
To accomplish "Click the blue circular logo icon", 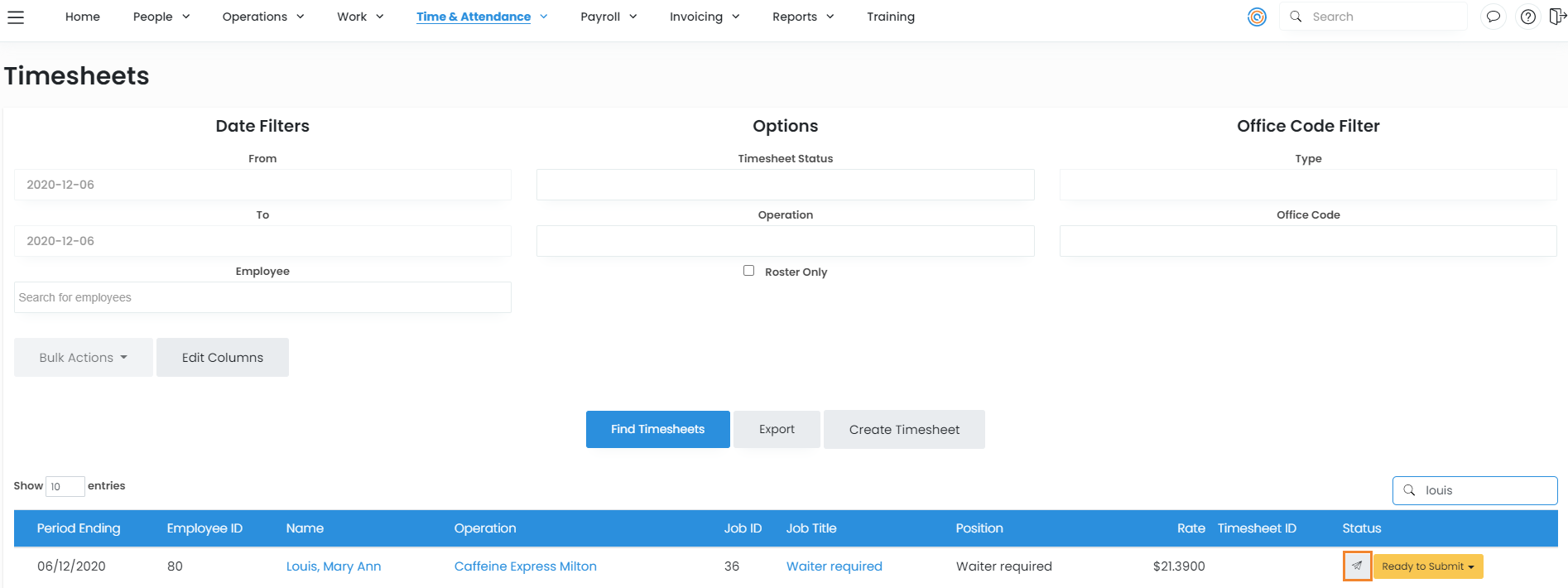I will (x=1257, y=17).
